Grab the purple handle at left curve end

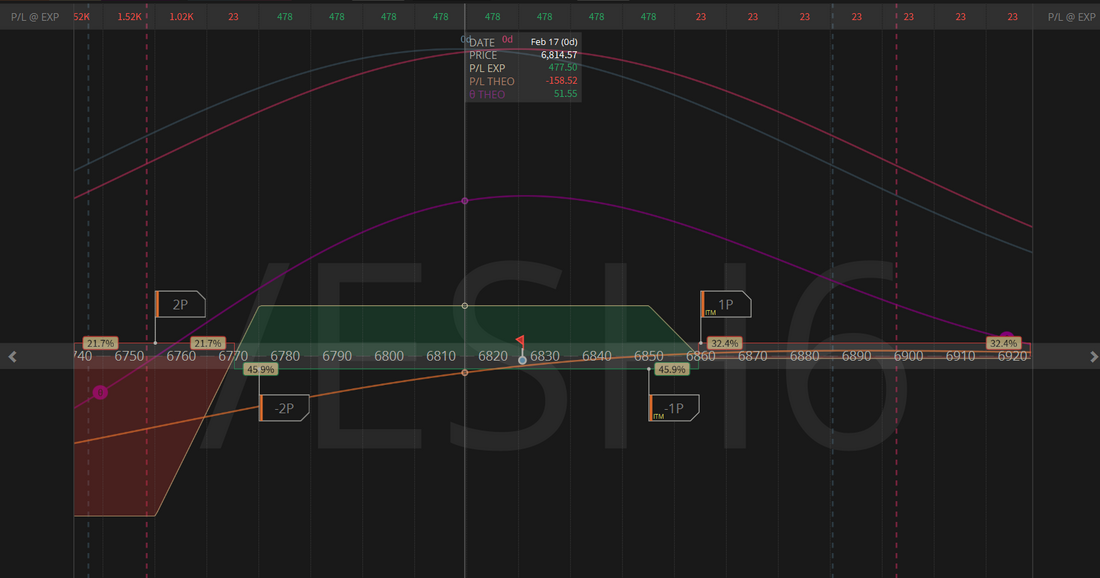click(100, 392)
